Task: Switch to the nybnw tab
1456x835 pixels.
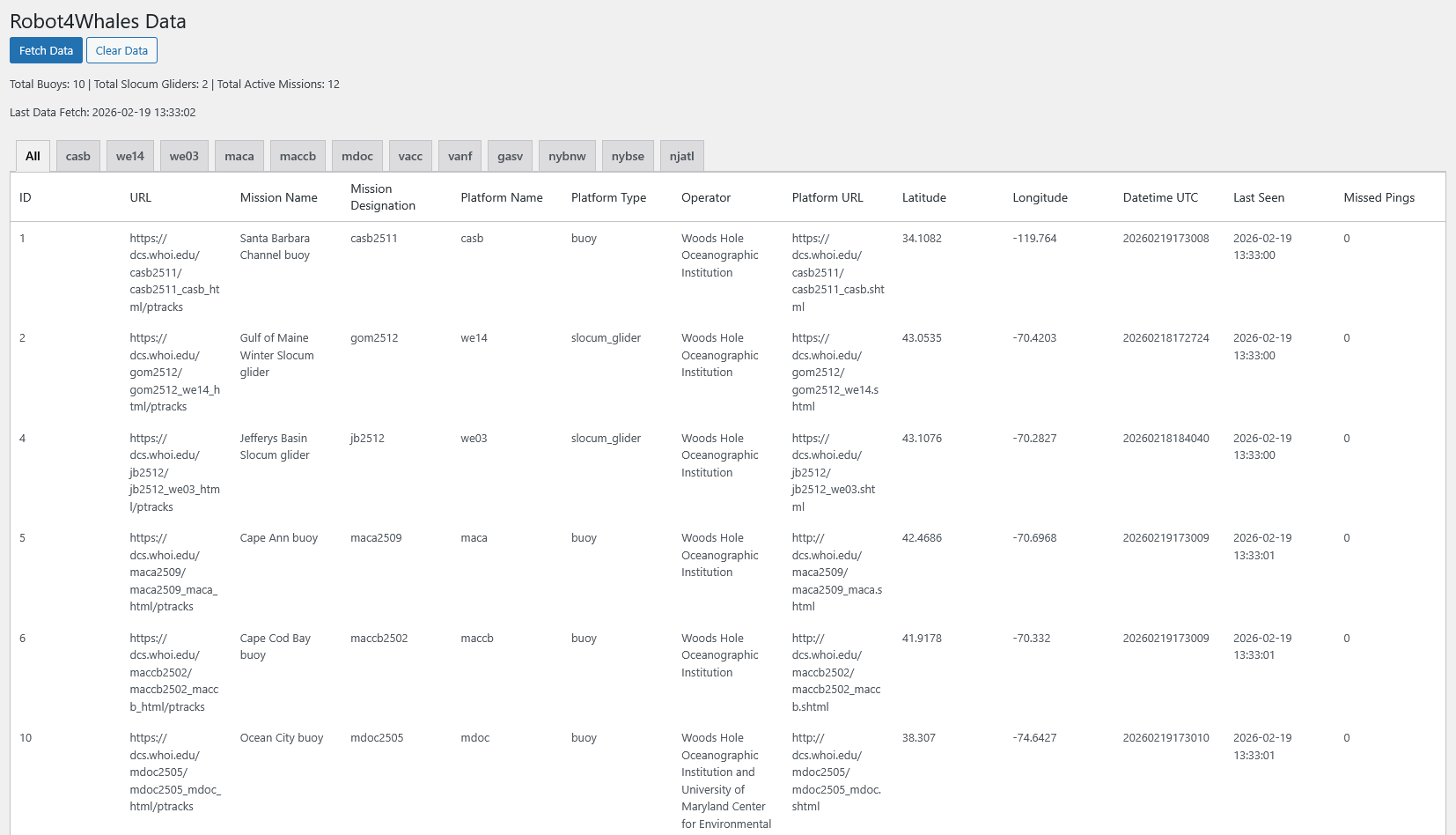Action: coord(567,155)
